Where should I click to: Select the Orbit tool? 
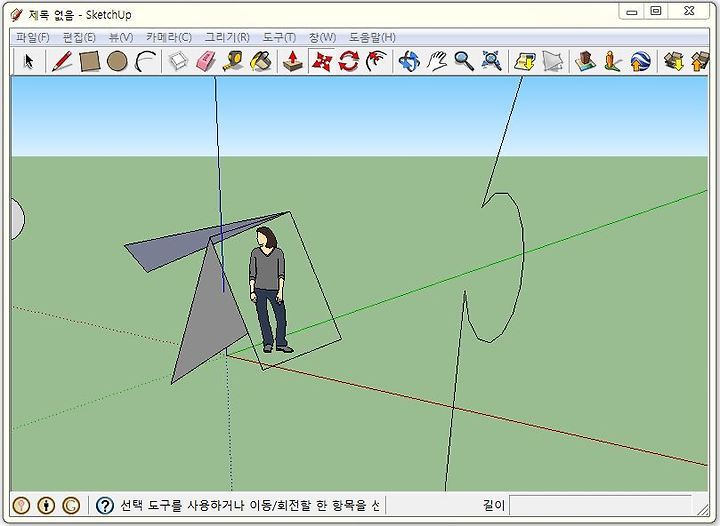tap(409, 61)
